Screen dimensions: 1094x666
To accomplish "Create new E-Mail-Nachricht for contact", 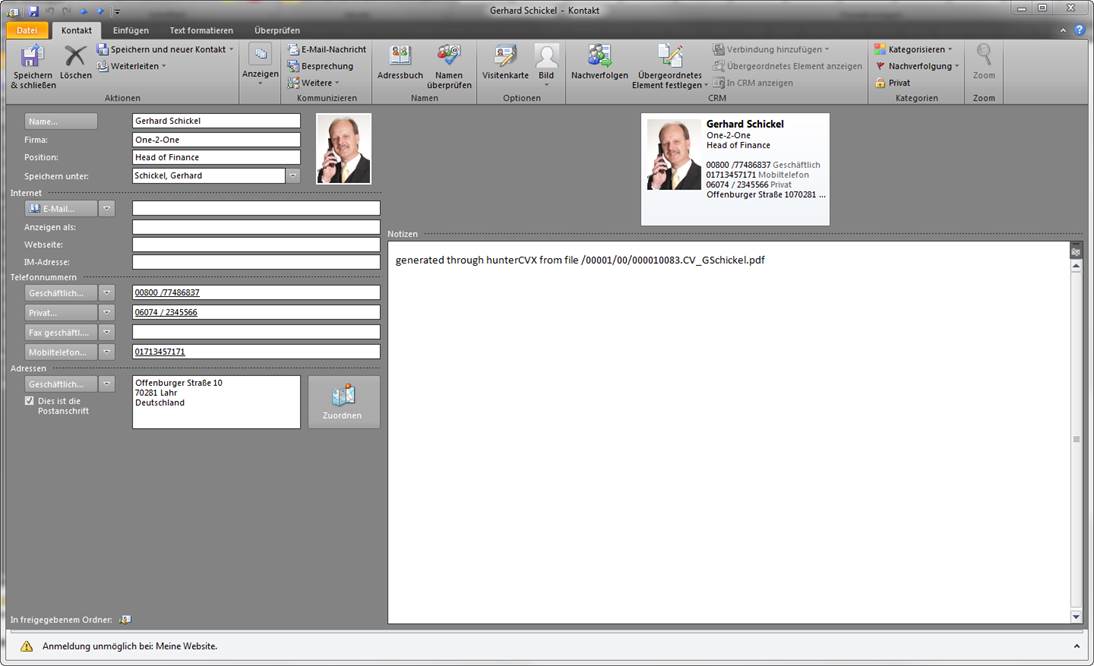I will [326, 49].
